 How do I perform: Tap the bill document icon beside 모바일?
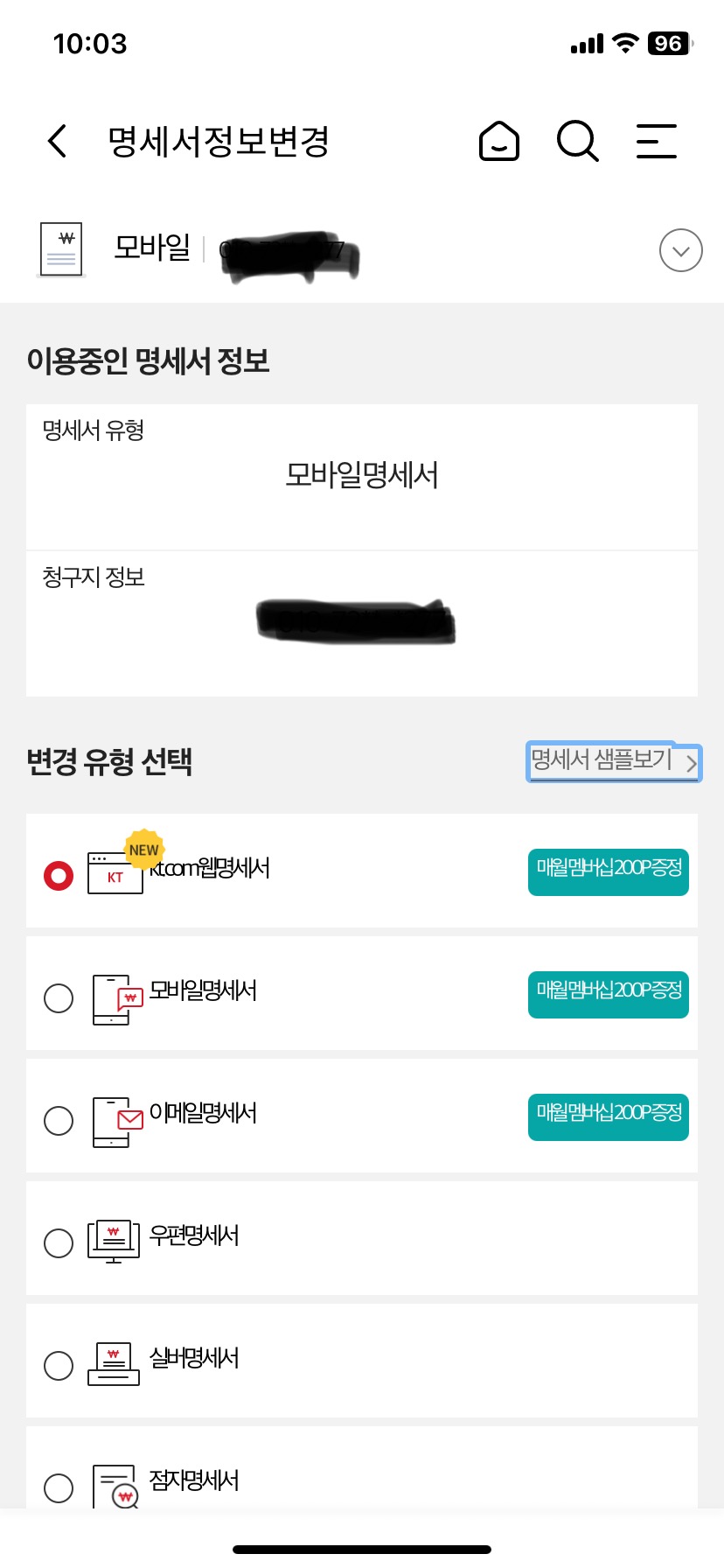(x=61, y=249)
